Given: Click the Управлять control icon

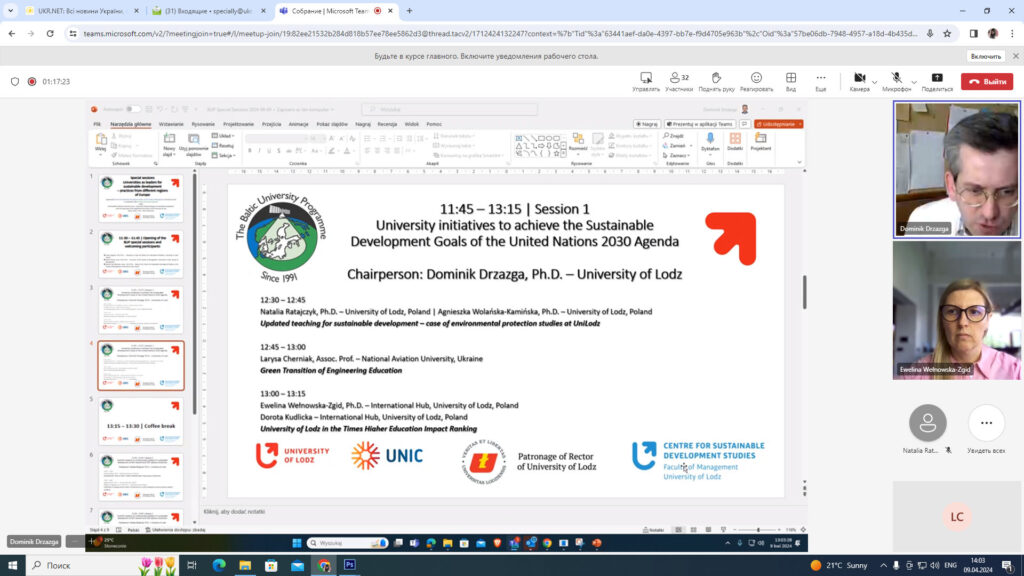Looking at the screenshot, I should coord(646,81).
